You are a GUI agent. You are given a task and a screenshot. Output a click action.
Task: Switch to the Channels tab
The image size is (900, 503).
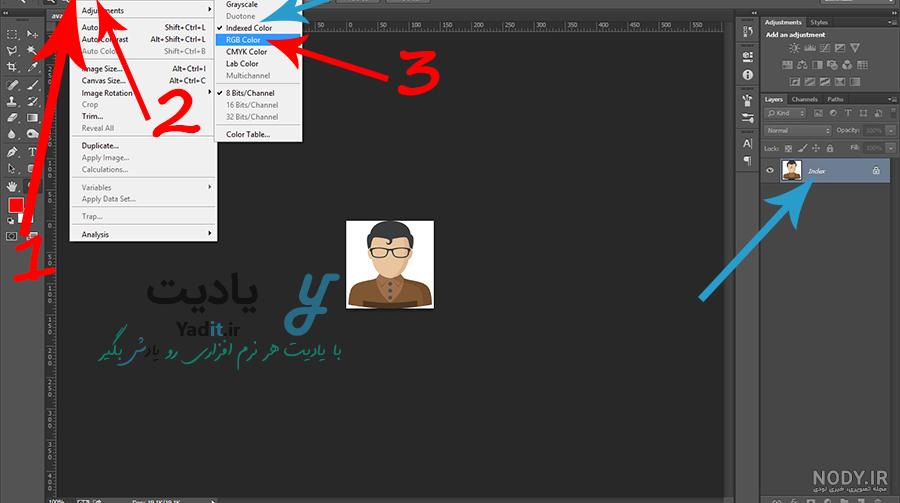pos(805,99)
